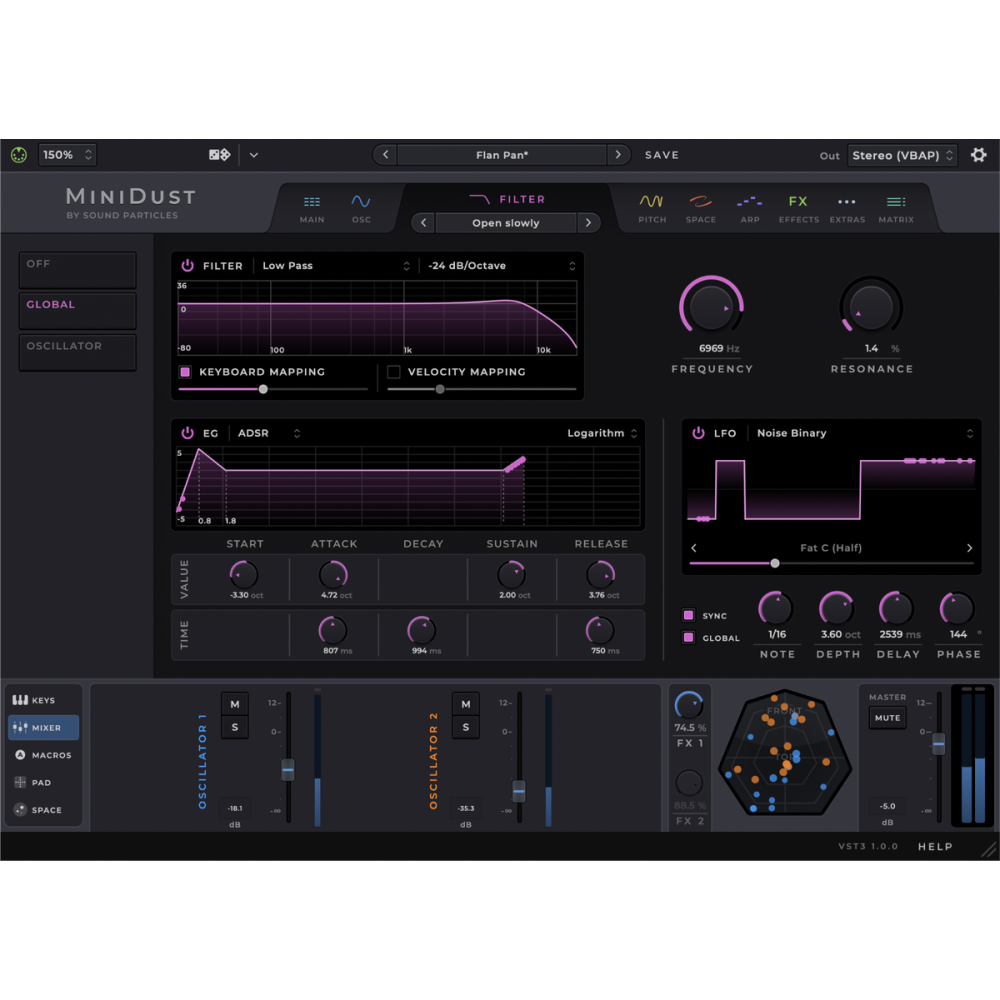
Task: Enable the Velocity Mapping checkbox
Action: [394, 372]
